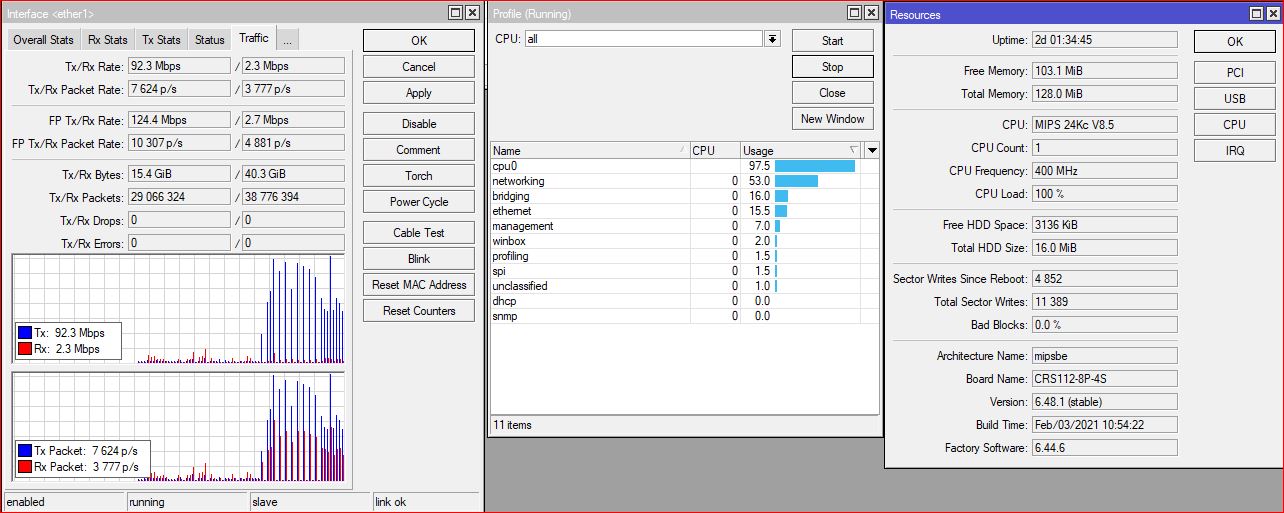Click the Version 6.48.1 field
The width and height of the screenshot is (1284, 513).
1105,402
